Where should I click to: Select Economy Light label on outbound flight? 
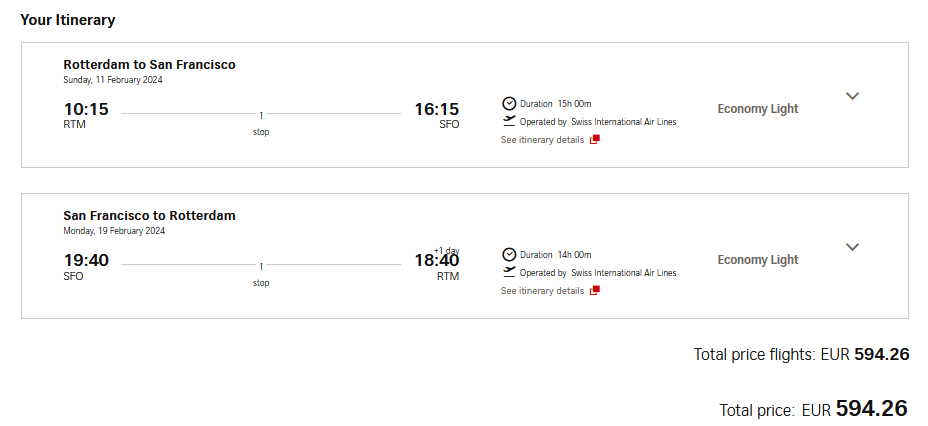[x=758, y=109]
